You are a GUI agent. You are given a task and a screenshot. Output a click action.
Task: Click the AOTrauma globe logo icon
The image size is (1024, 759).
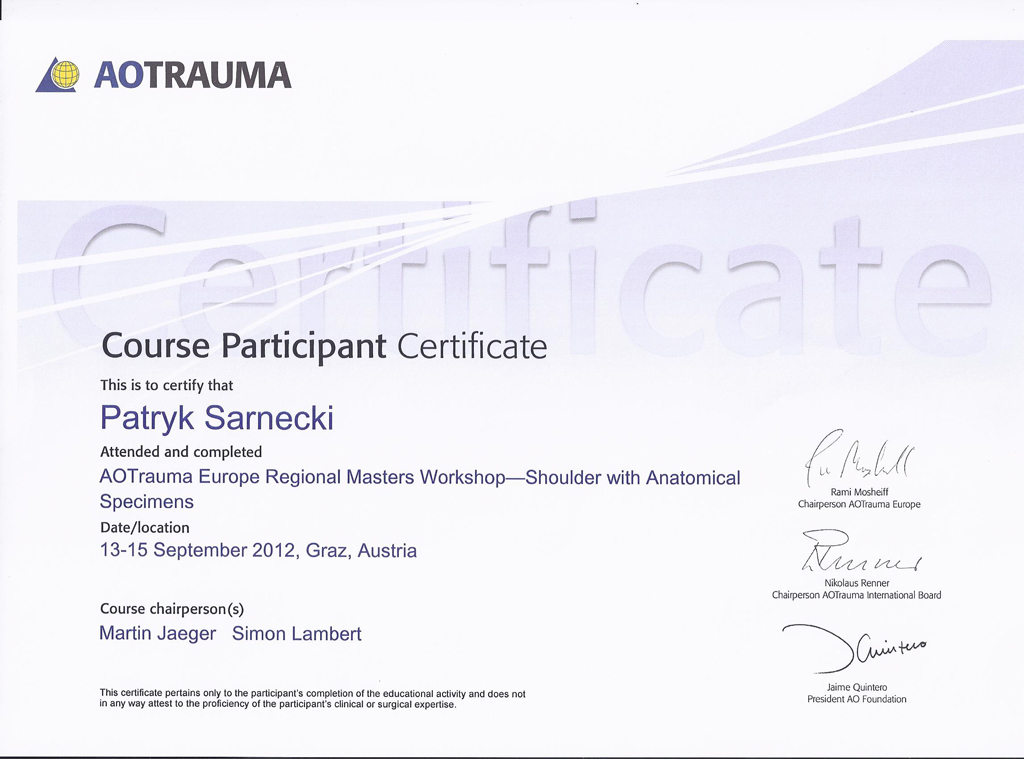[57, 75]
